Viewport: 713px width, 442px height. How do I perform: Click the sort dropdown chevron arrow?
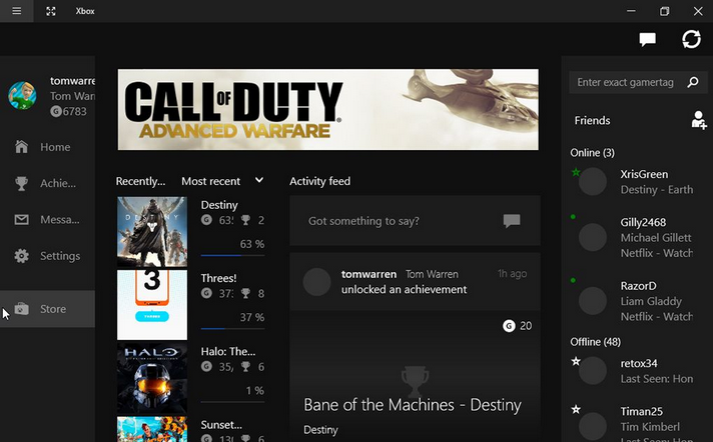coord(259,180)
